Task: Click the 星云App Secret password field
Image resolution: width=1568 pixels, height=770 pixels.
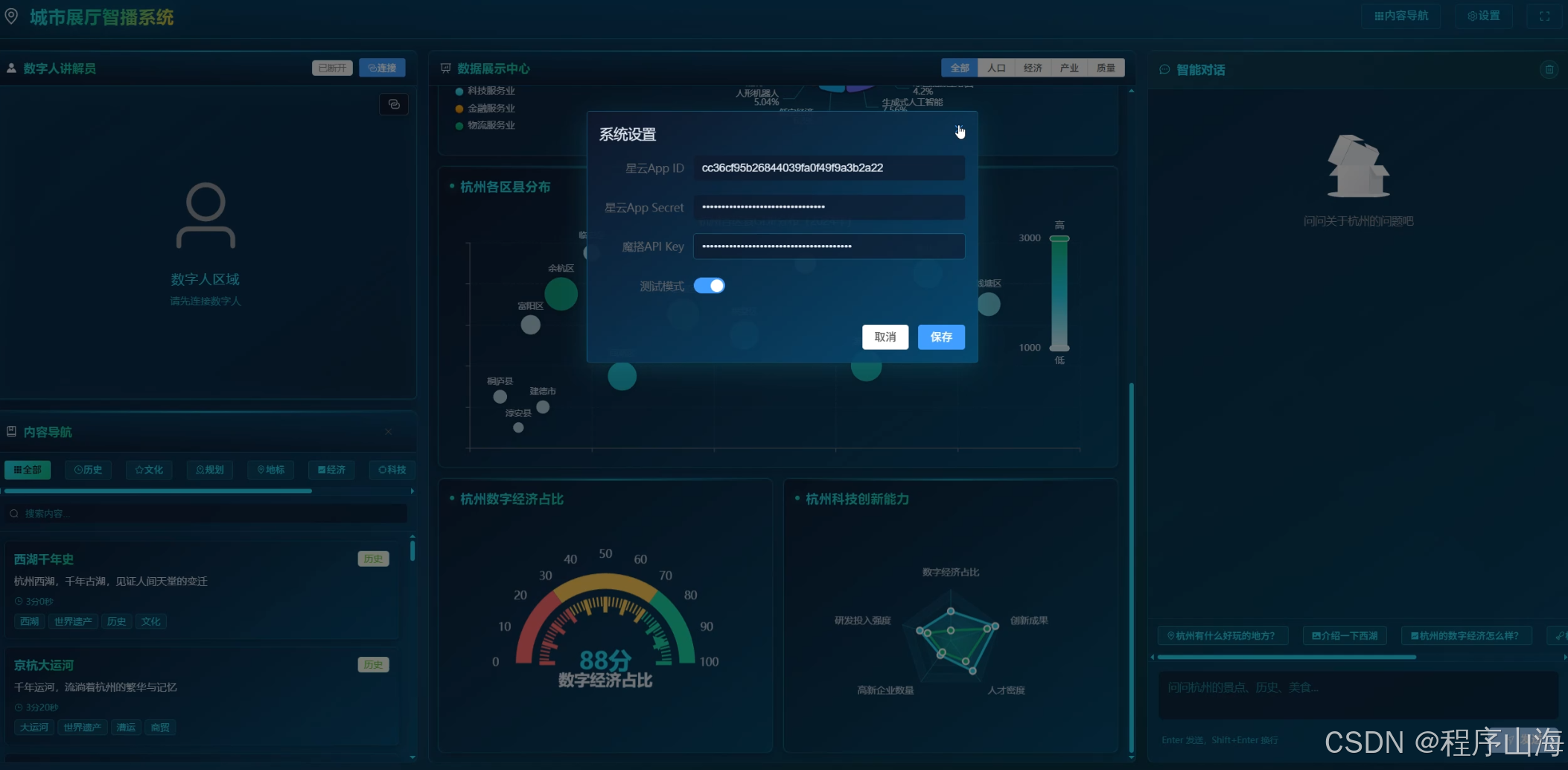Action: 829,207
